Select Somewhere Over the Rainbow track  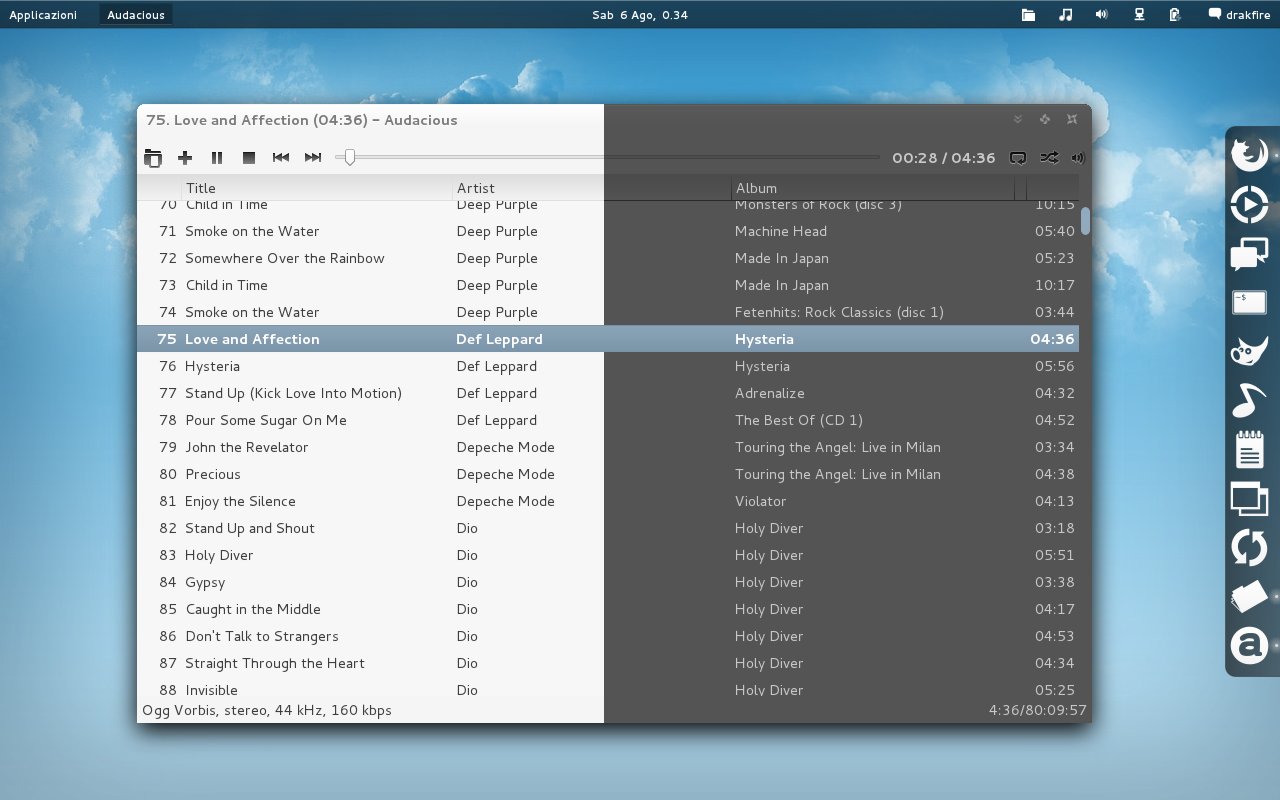coord(608,258)
